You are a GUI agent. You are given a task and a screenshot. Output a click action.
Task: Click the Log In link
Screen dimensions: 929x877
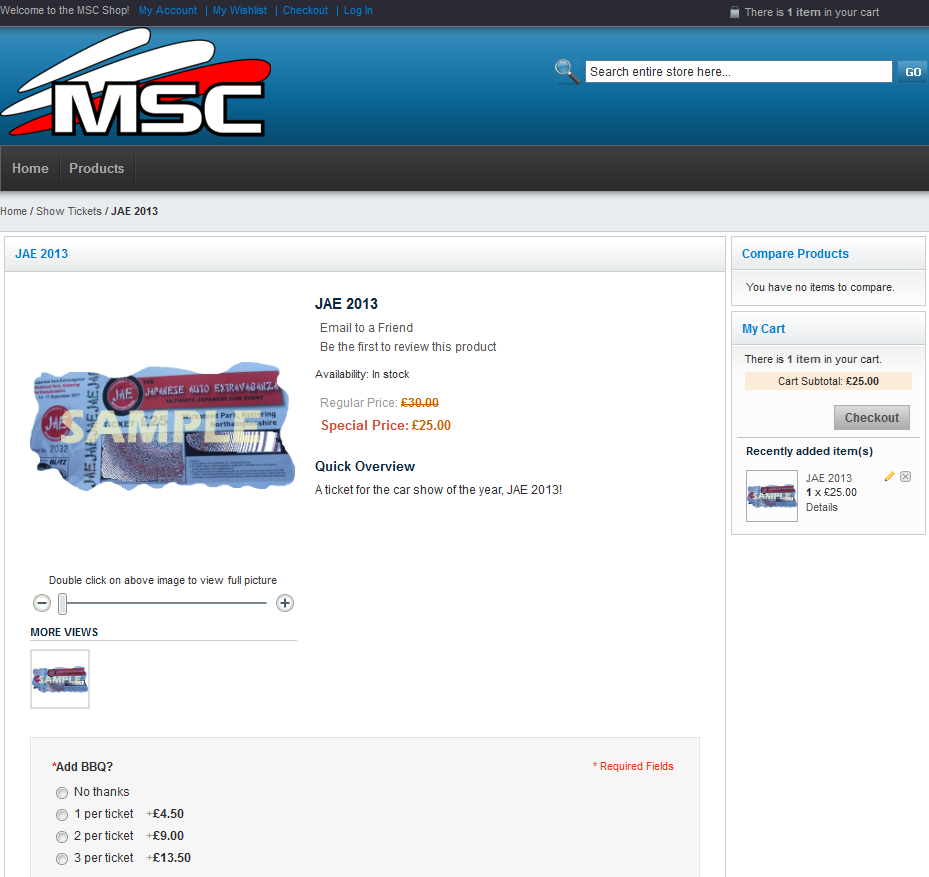click(358, 11)
